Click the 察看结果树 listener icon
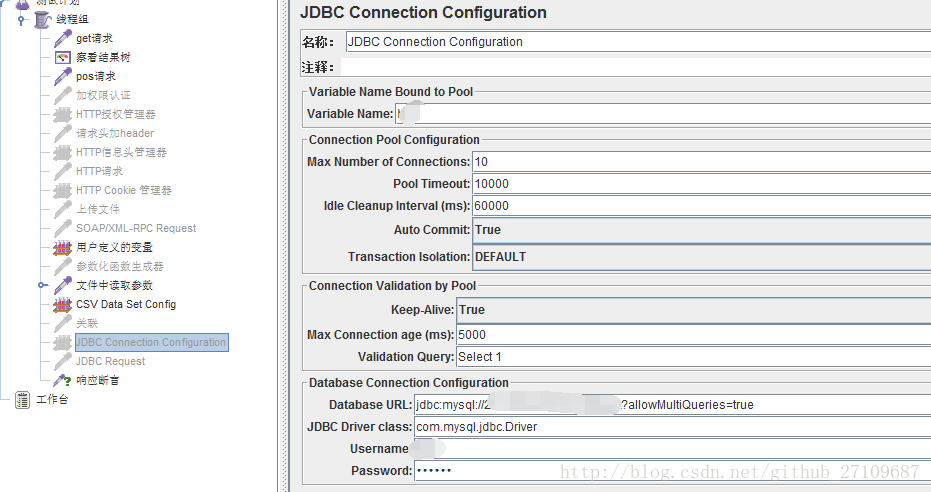 coord(62,57)
